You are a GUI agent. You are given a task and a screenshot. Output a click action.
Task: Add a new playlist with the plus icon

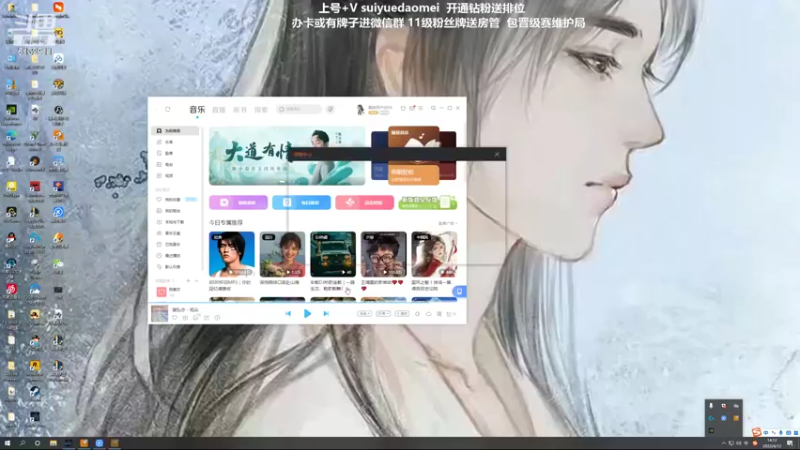point(188,281)
